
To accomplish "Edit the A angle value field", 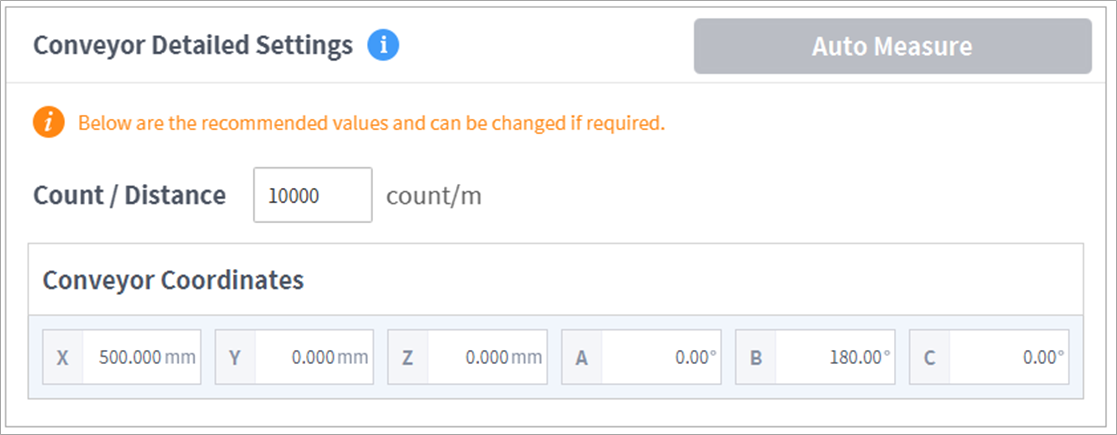I will point(659,357).
